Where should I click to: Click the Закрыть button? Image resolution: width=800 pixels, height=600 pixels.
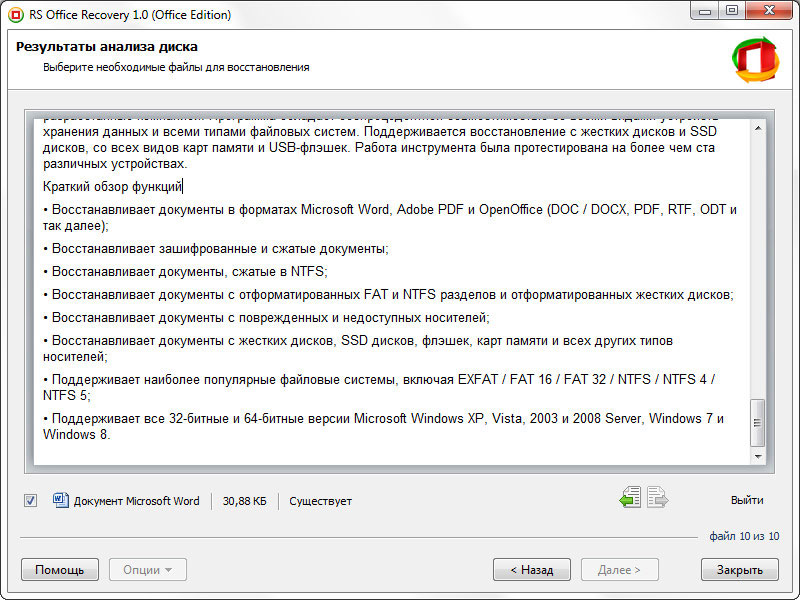click(740, 569)
